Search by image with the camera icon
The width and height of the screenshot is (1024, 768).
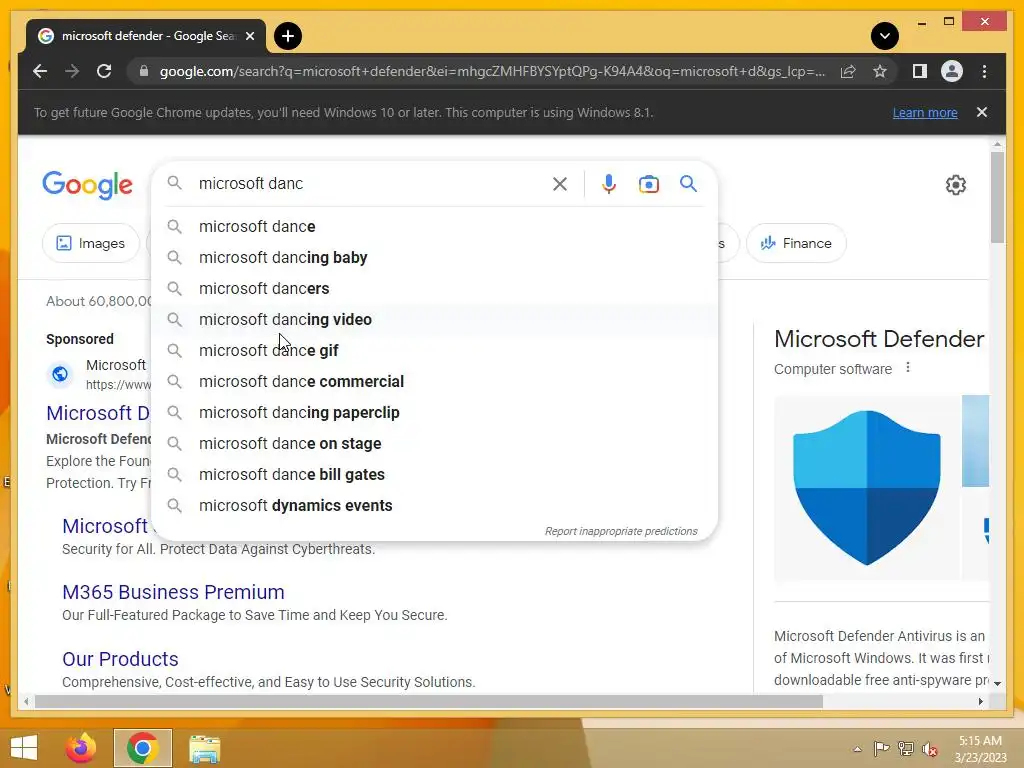click(648, 184)
